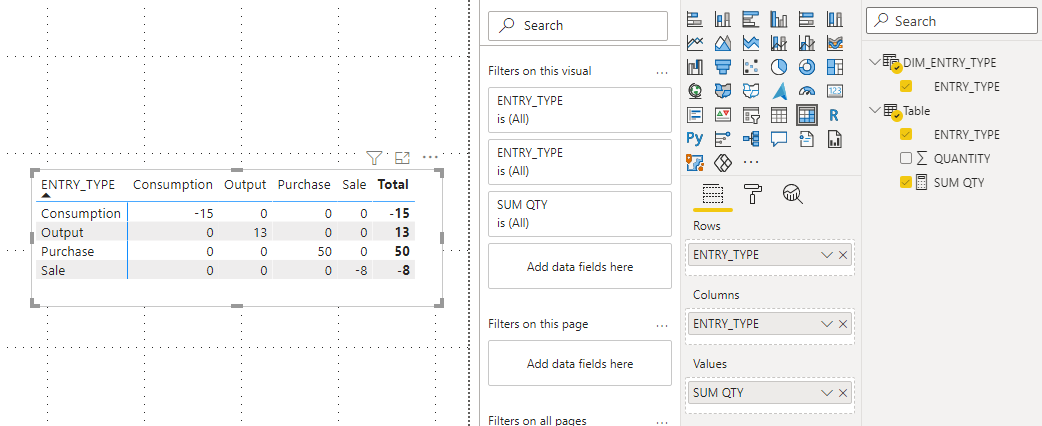Switch to the Analytics magnifier tab
Viewport: 1042px width, 426px height.
click(793, 194)
